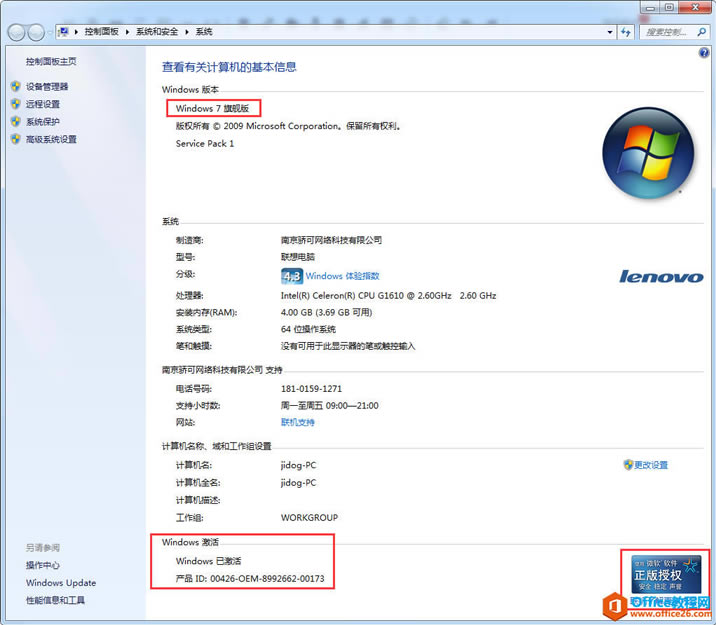Click in the search control panel field
The width and height of the screenshot is (716, 625).
pos(668,32)
